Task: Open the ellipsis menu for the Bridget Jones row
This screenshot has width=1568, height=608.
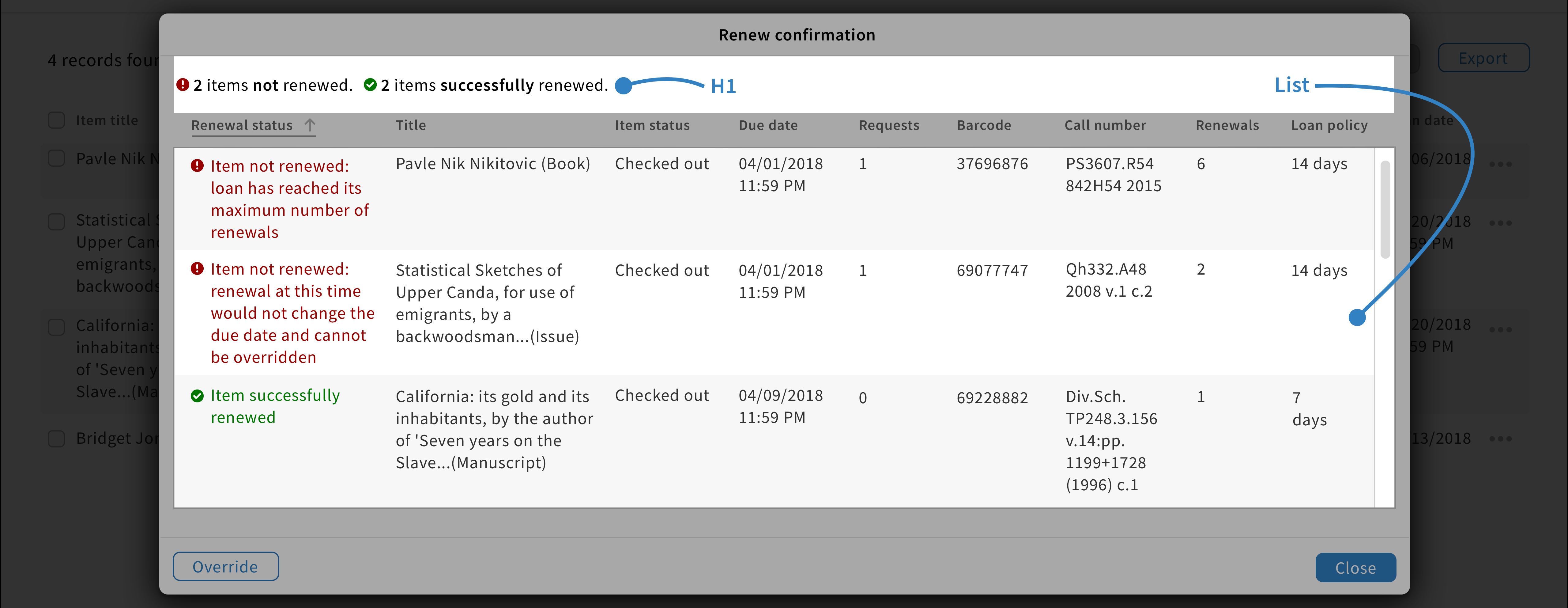Action: pyautogui.click(x=1500, y=439)
